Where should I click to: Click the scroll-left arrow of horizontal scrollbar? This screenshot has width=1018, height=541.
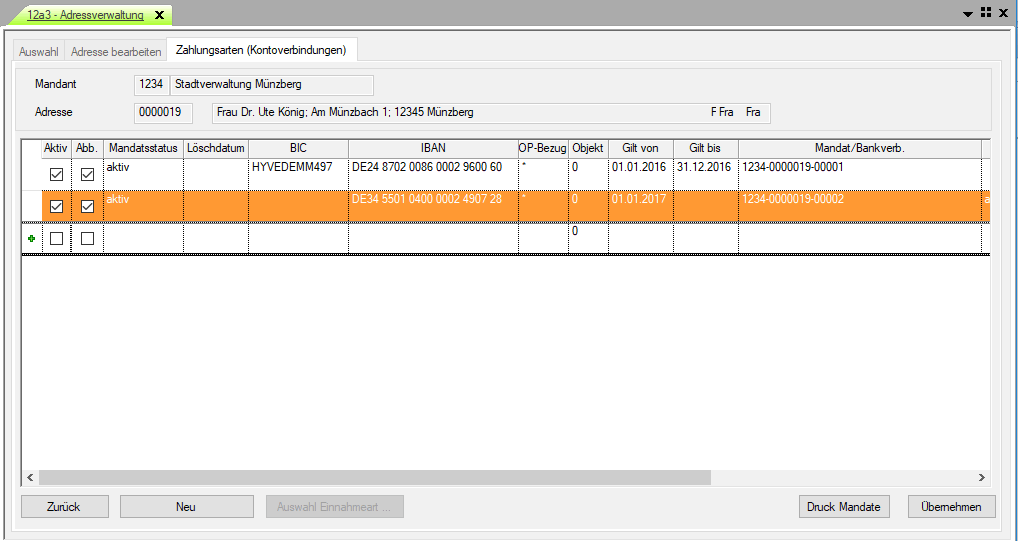pos(29,478)
